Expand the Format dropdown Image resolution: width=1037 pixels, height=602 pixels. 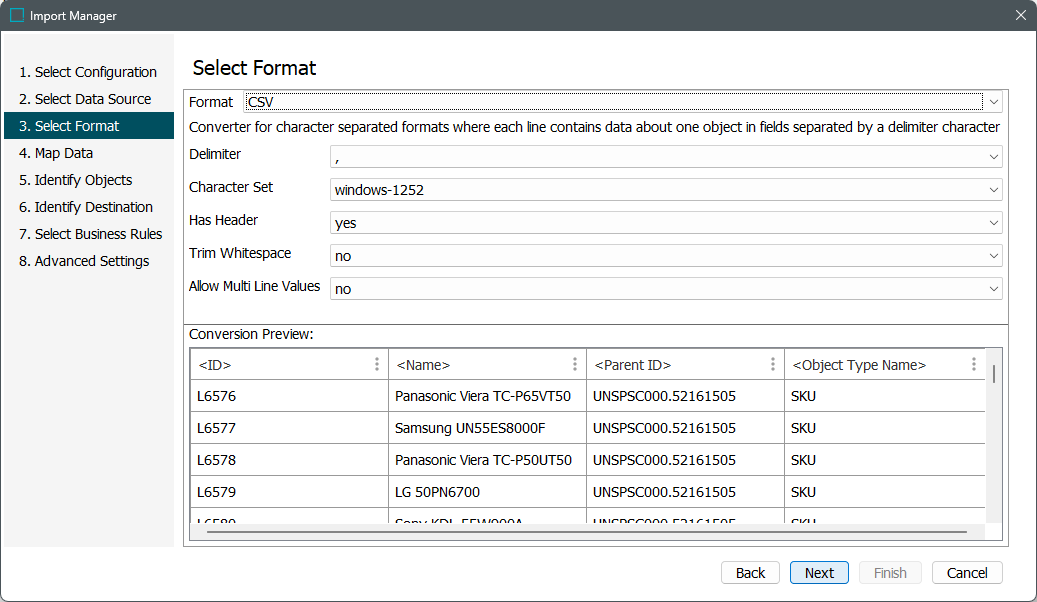pyautogui.click(x=994, y=102)
